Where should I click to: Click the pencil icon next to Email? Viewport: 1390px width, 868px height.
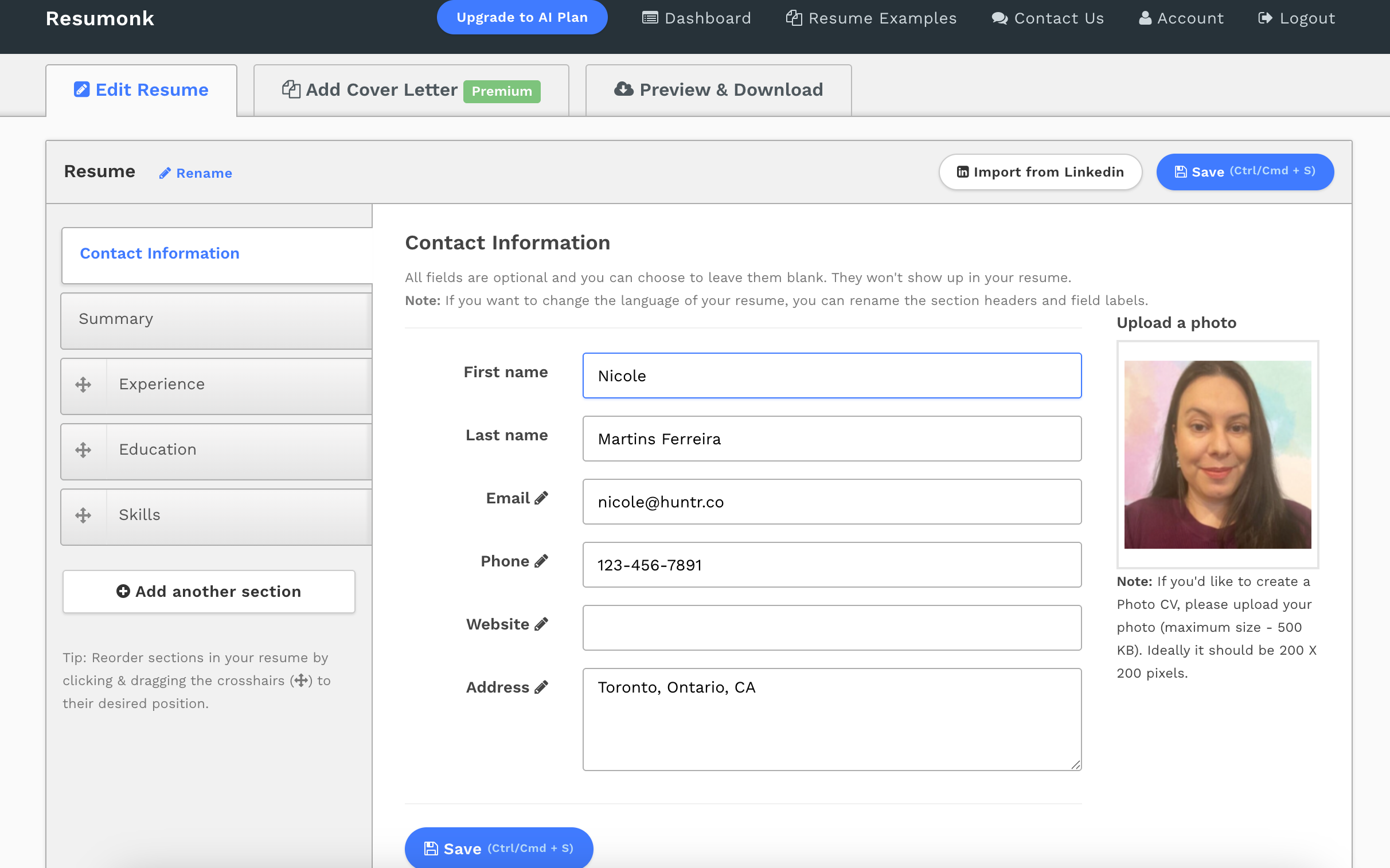(541, 498)
